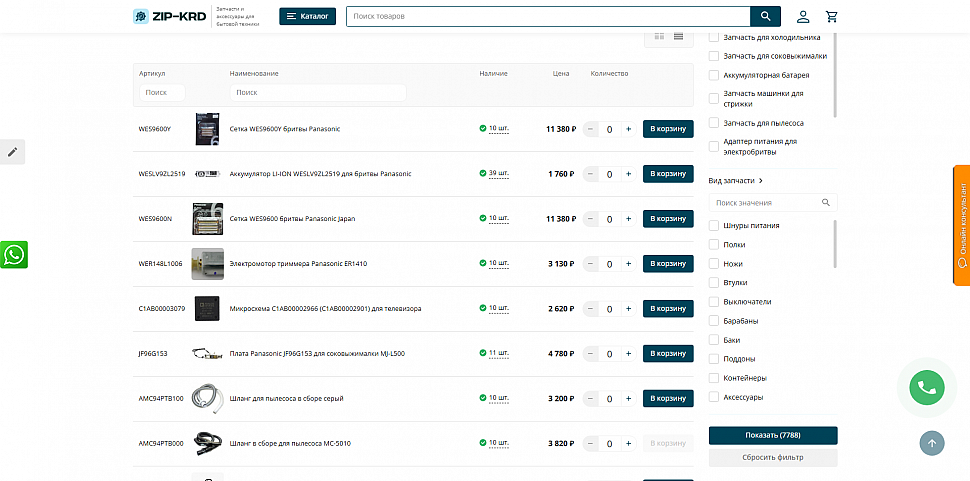This screenshot has height=481, width=970.
Task: Click price 11 380 ₽ of WES9600N
Action: [x=561, y=219]
